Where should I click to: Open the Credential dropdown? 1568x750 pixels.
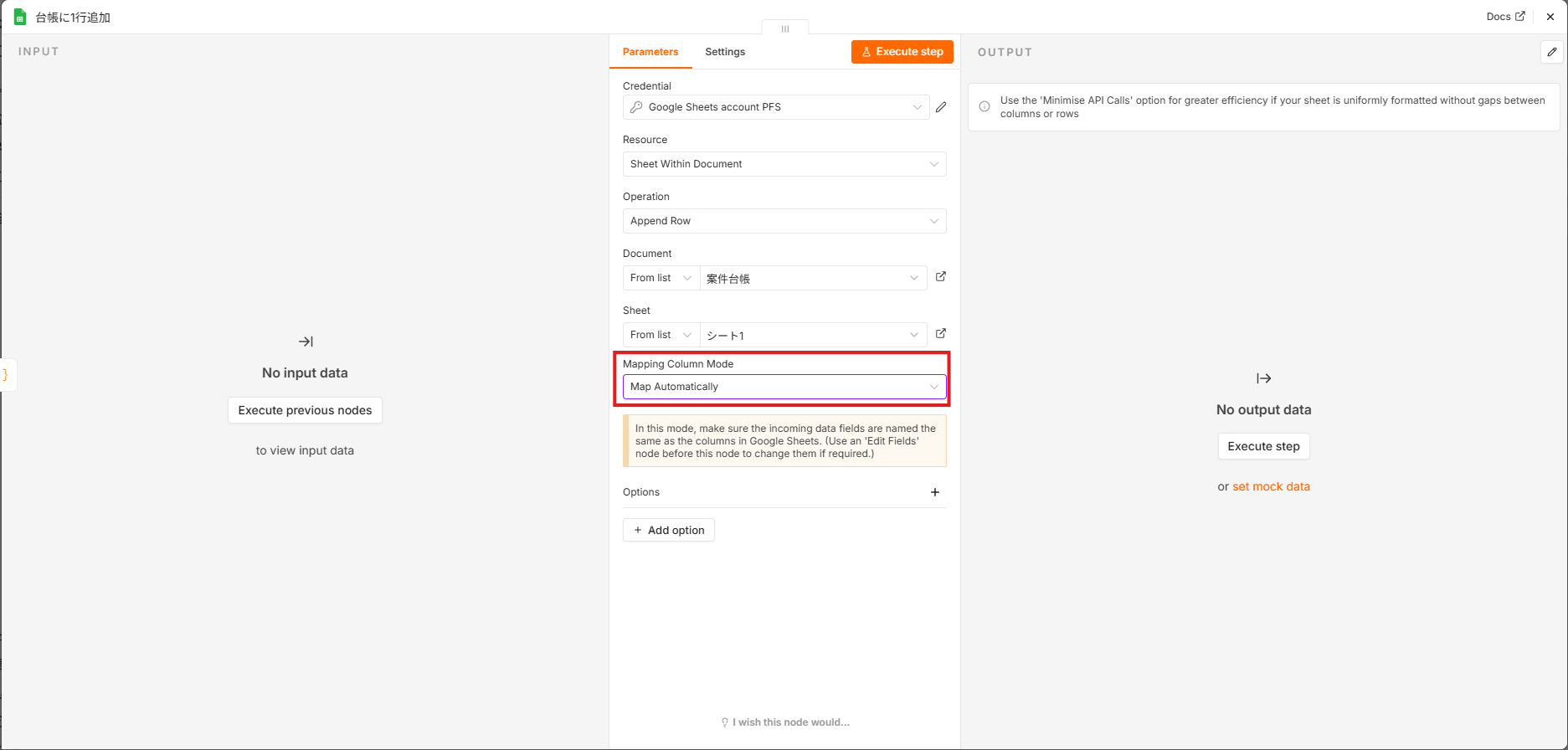click(776, 107)
